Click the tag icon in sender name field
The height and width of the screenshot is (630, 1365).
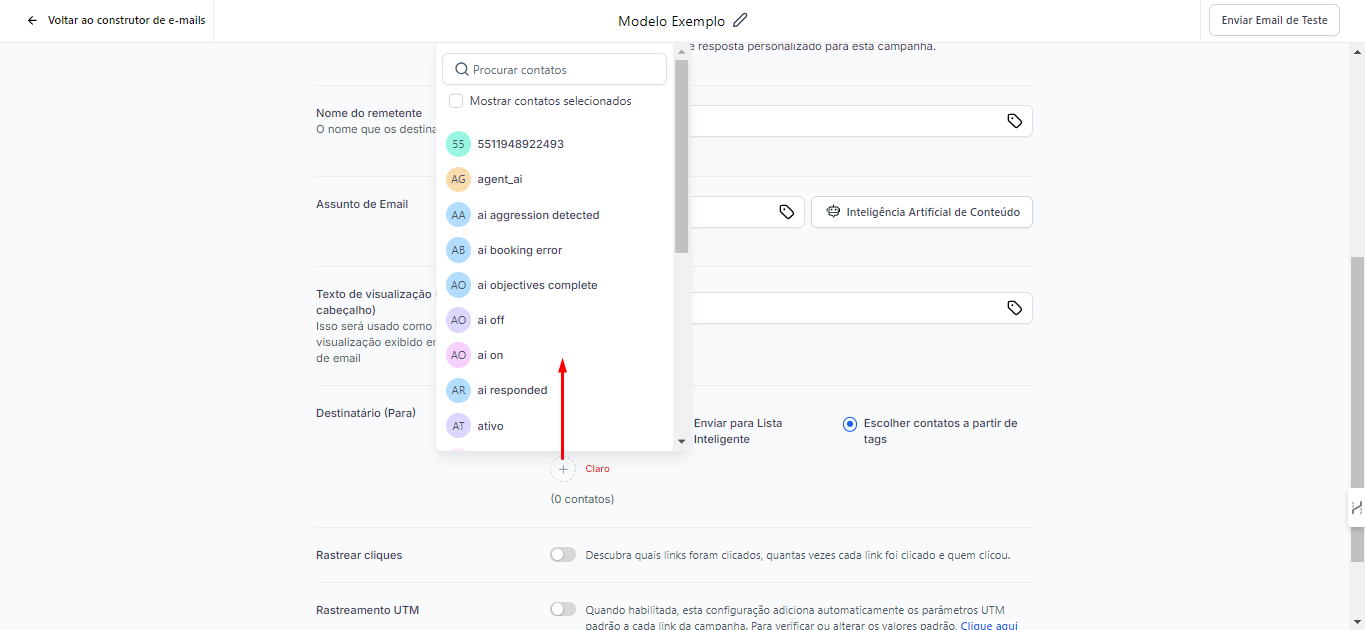coord(1014,121)
